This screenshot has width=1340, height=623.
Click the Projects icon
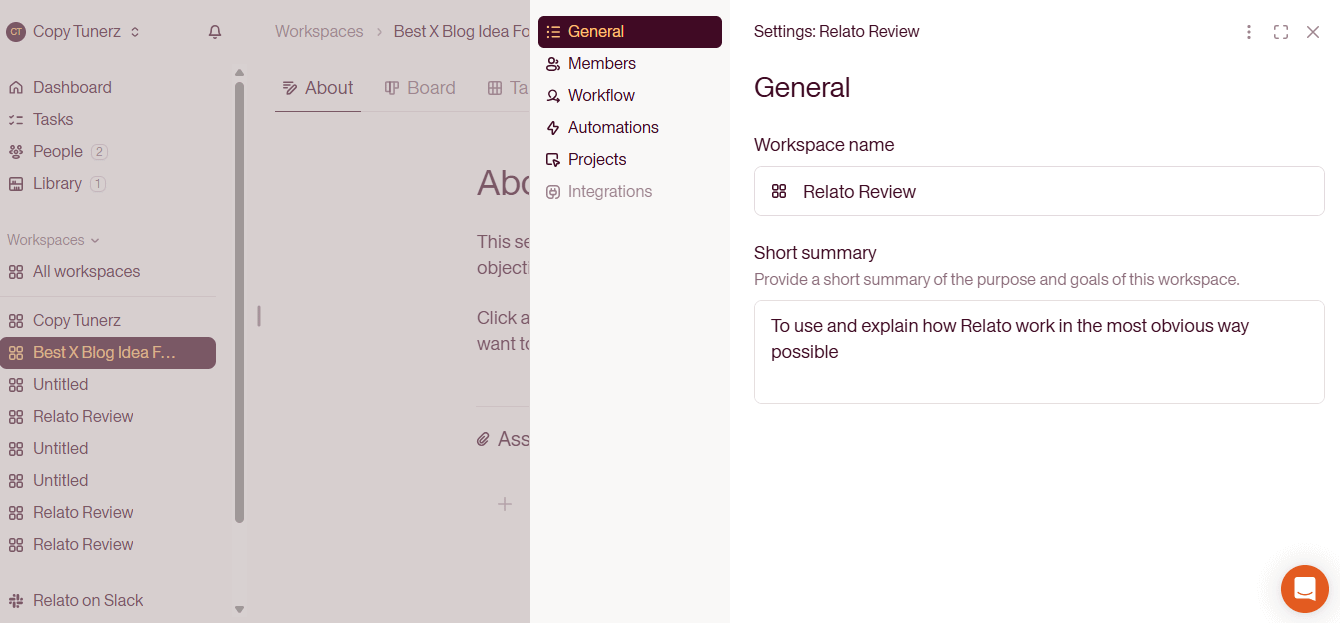553,160
